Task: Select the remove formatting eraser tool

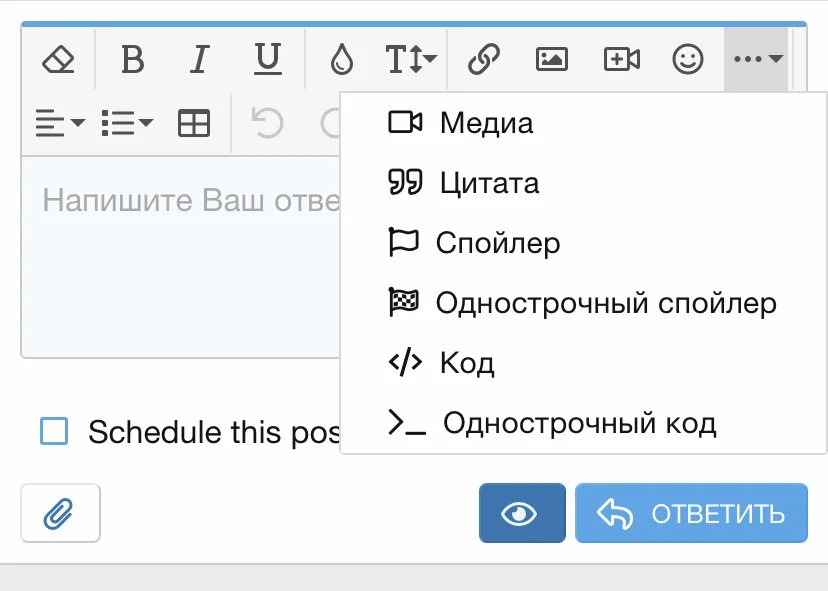Action: point(58,59)
